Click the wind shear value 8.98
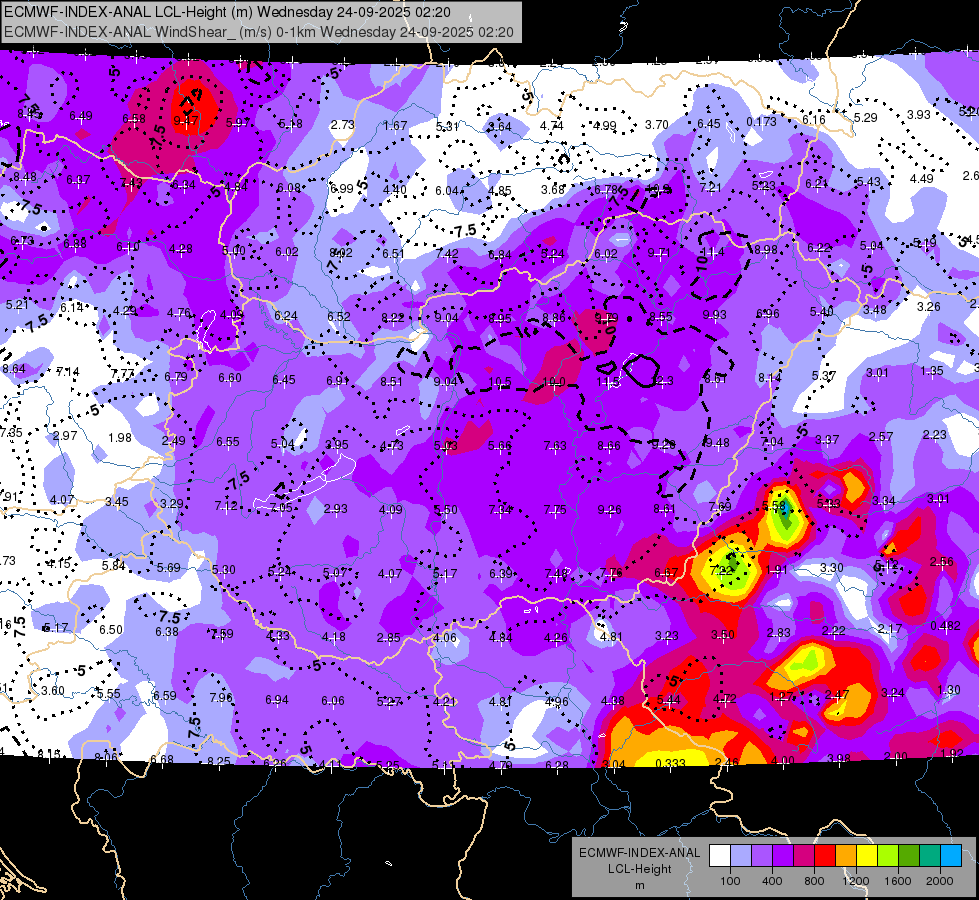Viewport: 979px width, 900px height. click(x=766, y=250)
